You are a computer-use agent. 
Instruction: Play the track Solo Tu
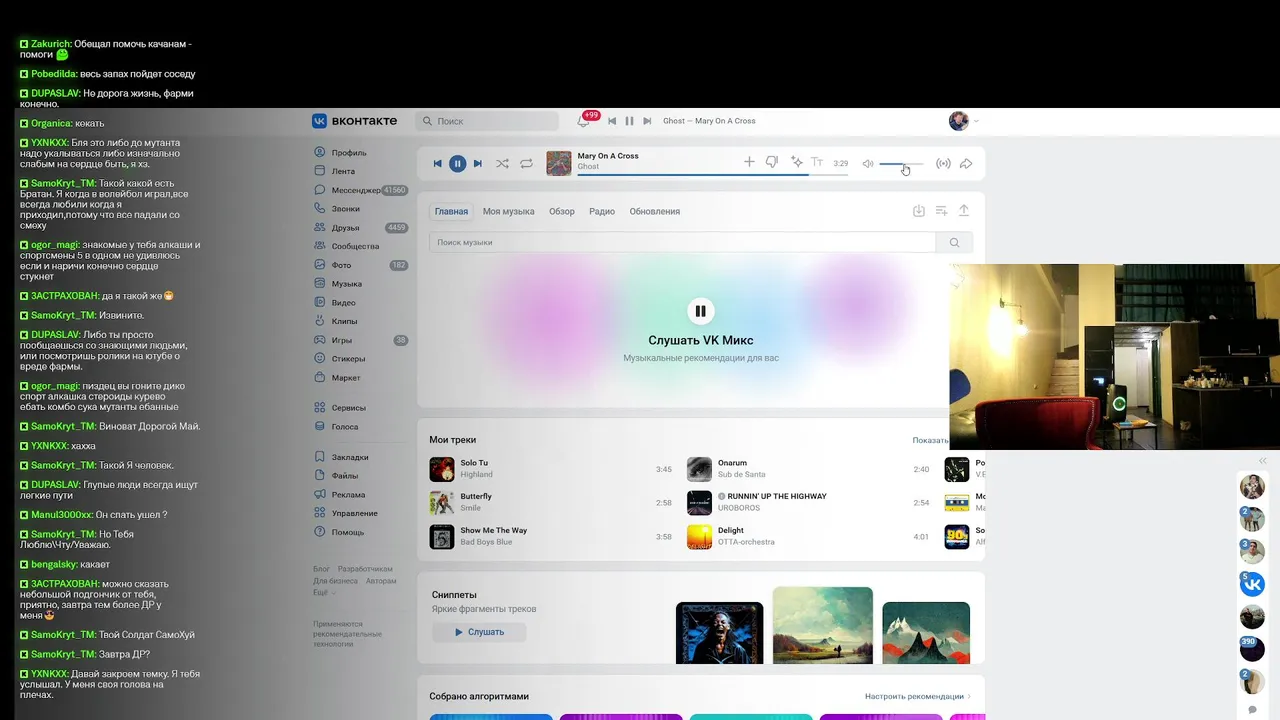click(x=441, y=469)
